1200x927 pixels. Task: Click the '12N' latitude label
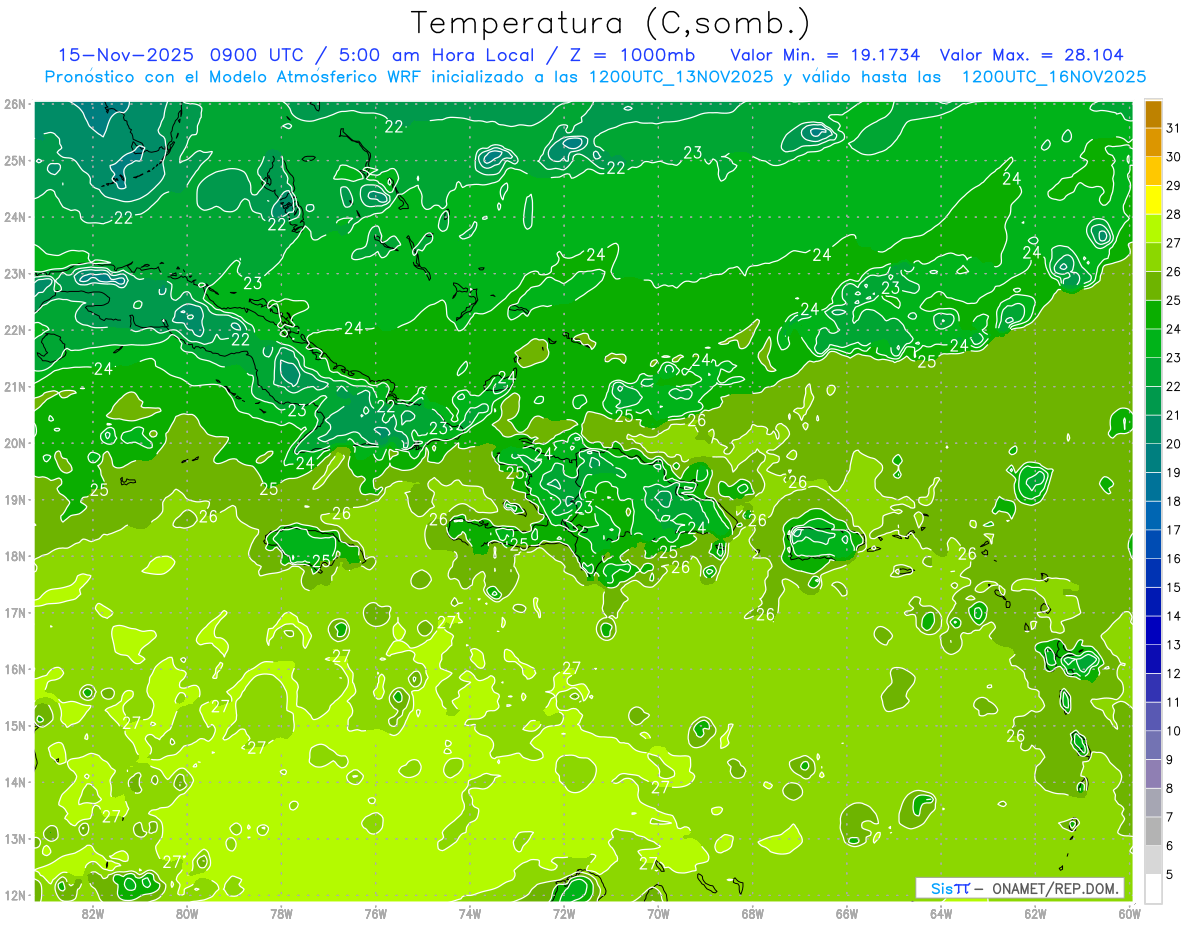coord(15,895)
